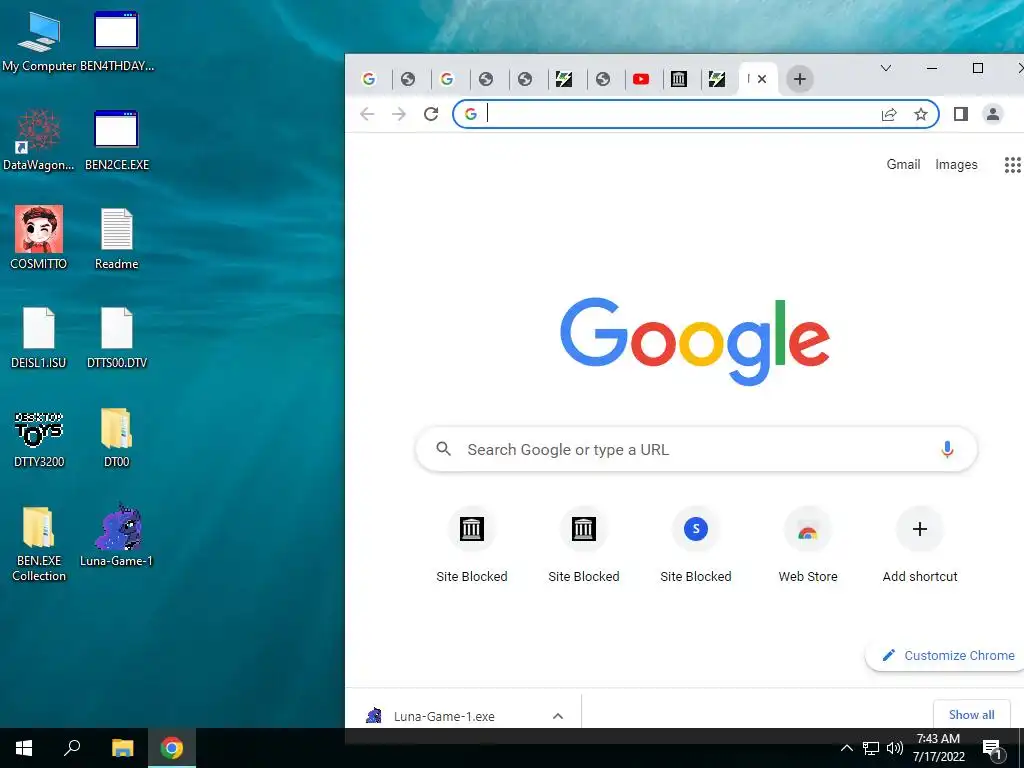Select DEISL1.ISU file icon

coord(39,338)
